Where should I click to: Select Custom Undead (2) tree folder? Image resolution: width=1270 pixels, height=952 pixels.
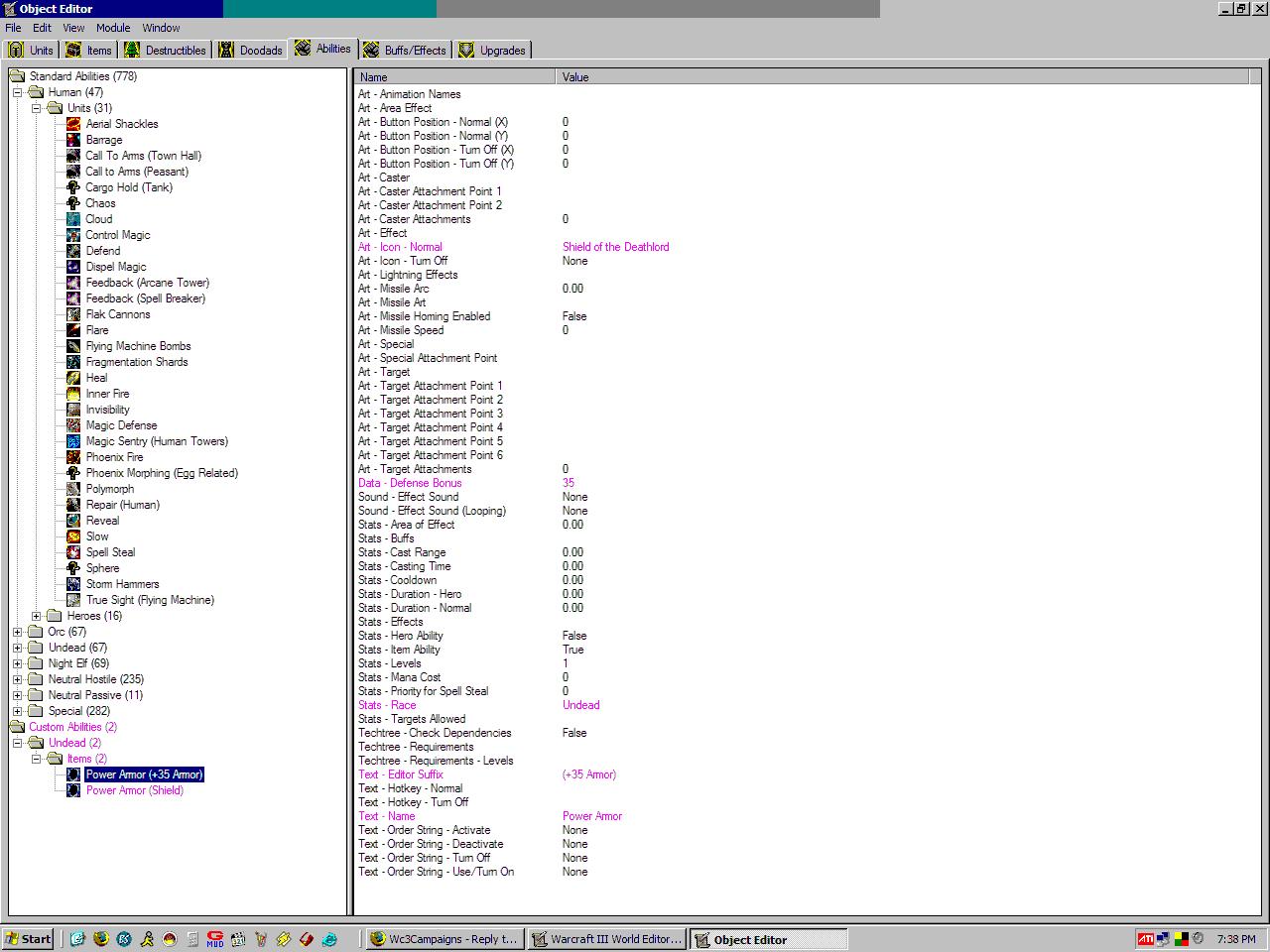pos(74,743)
